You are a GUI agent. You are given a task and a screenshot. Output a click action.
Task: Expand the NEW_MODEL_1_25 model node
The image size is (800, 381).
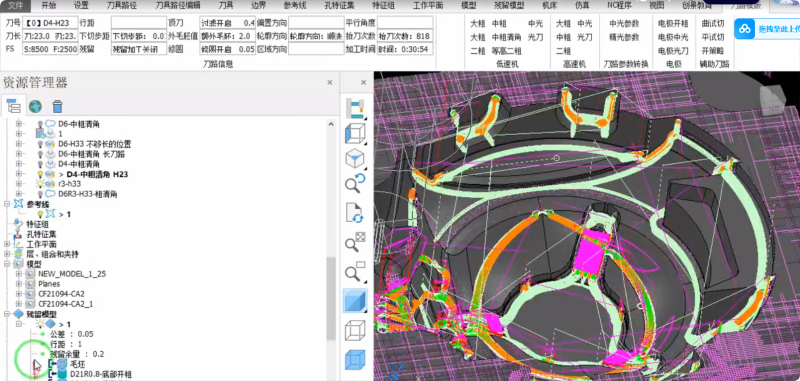tap(19, 274)
